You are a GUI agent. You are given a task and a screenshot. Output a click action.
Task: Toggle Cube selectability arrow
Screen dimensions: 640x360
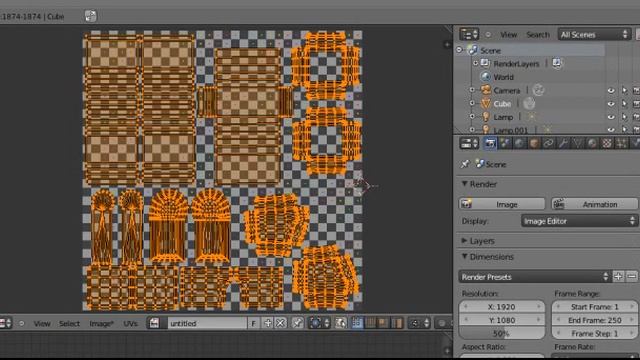pos(624,104)
